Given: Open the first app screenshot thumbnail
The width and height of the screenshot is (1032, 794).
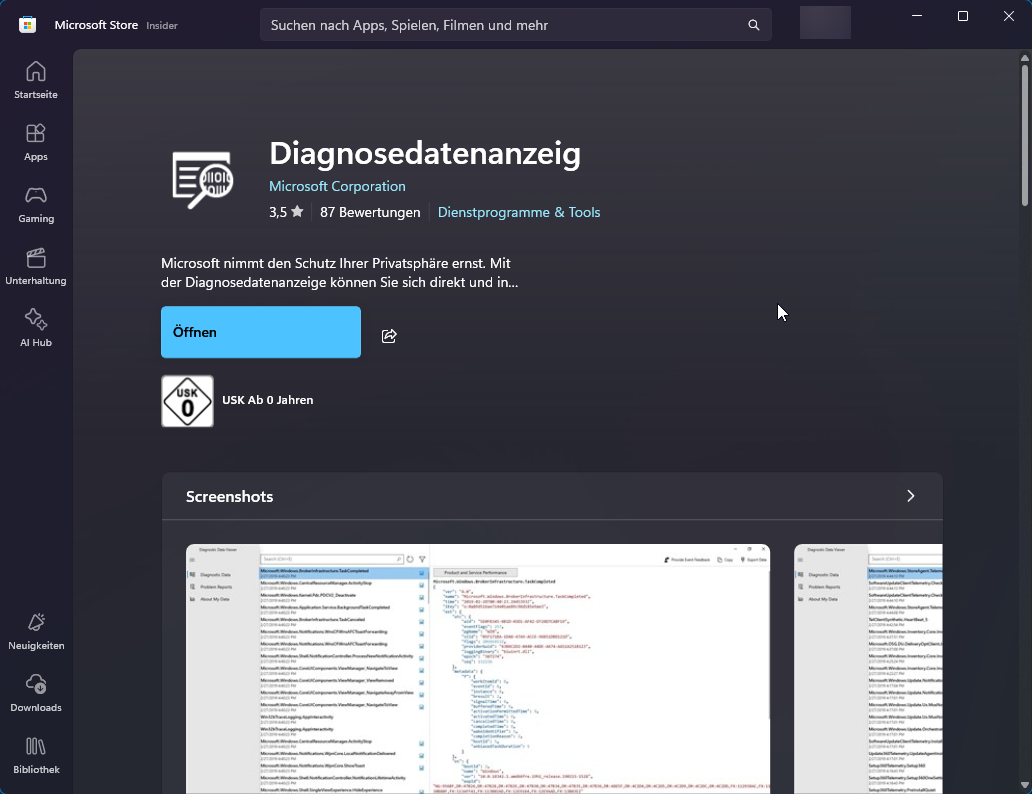Looking at the screenshot, I should pos(478,668).
